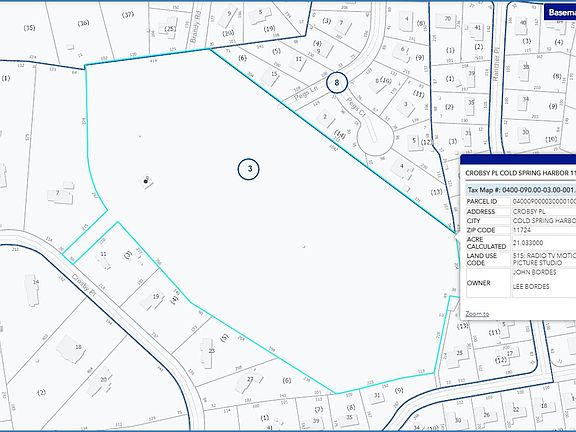Screen dimensions: 576x432
Task: Select parcel labeled (35)
Action: [x=29, y=28]
